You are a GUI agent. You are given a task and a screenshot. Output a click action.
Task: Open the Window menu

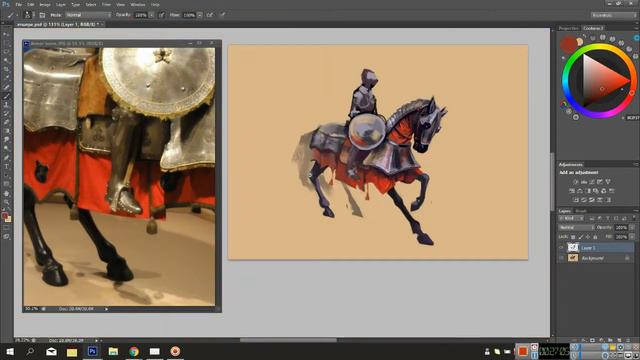pyautogui.click(x=138, y=4)
